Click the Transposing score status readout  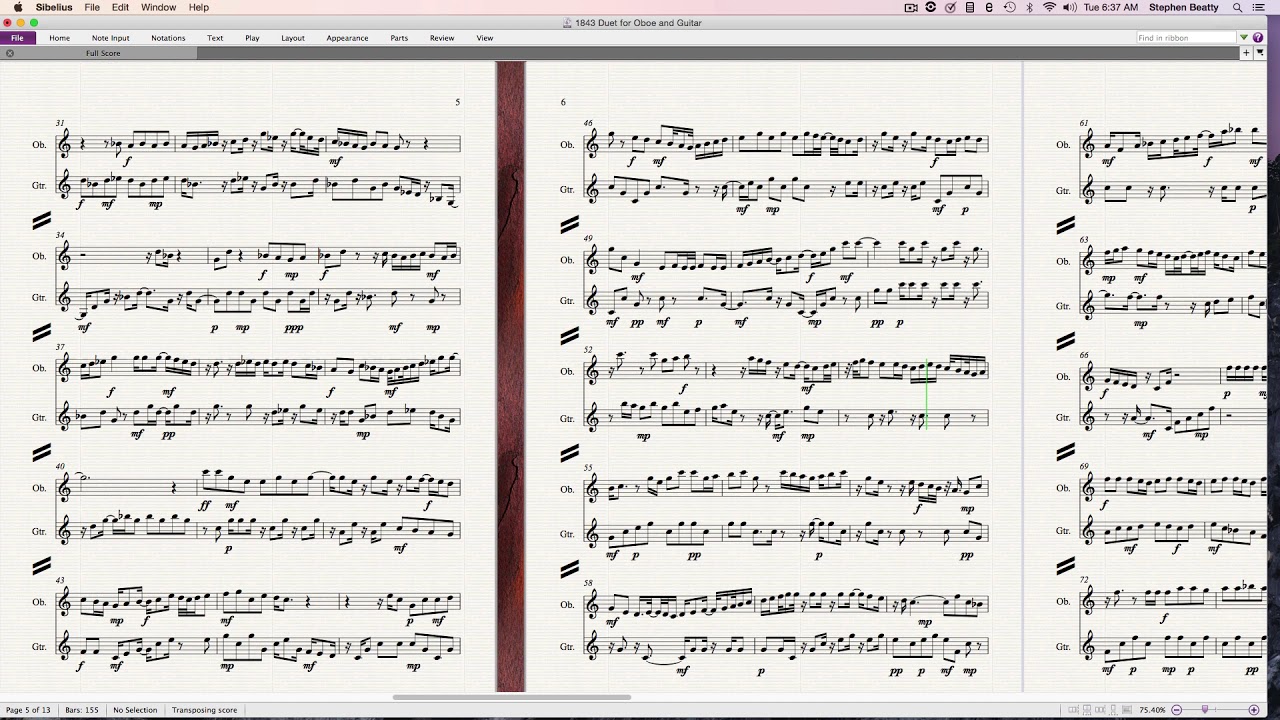click(204, 710)
